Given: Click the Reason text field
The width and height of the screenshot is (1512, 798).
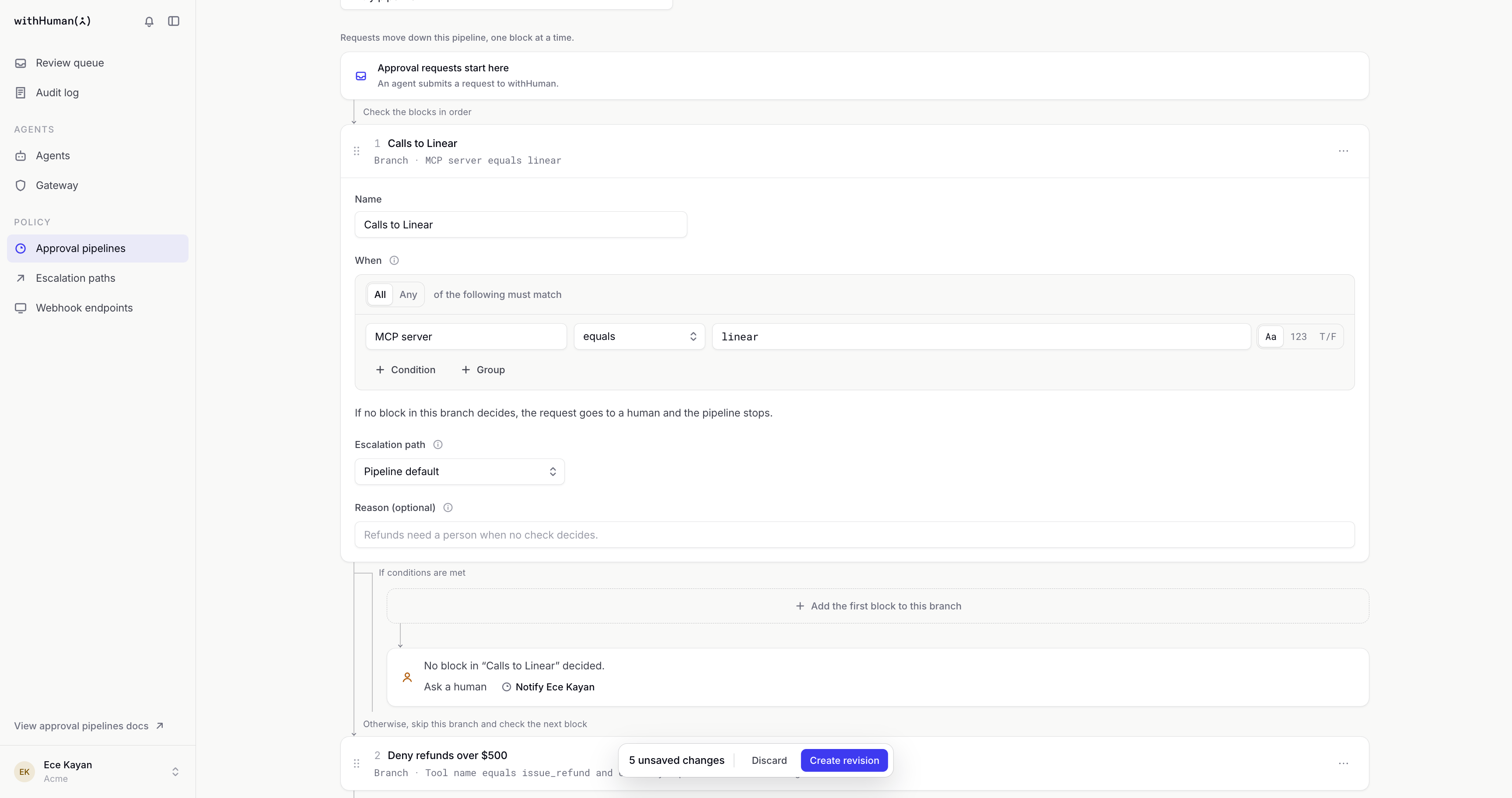Looking at the screenshot, I should tap(854, 535).
